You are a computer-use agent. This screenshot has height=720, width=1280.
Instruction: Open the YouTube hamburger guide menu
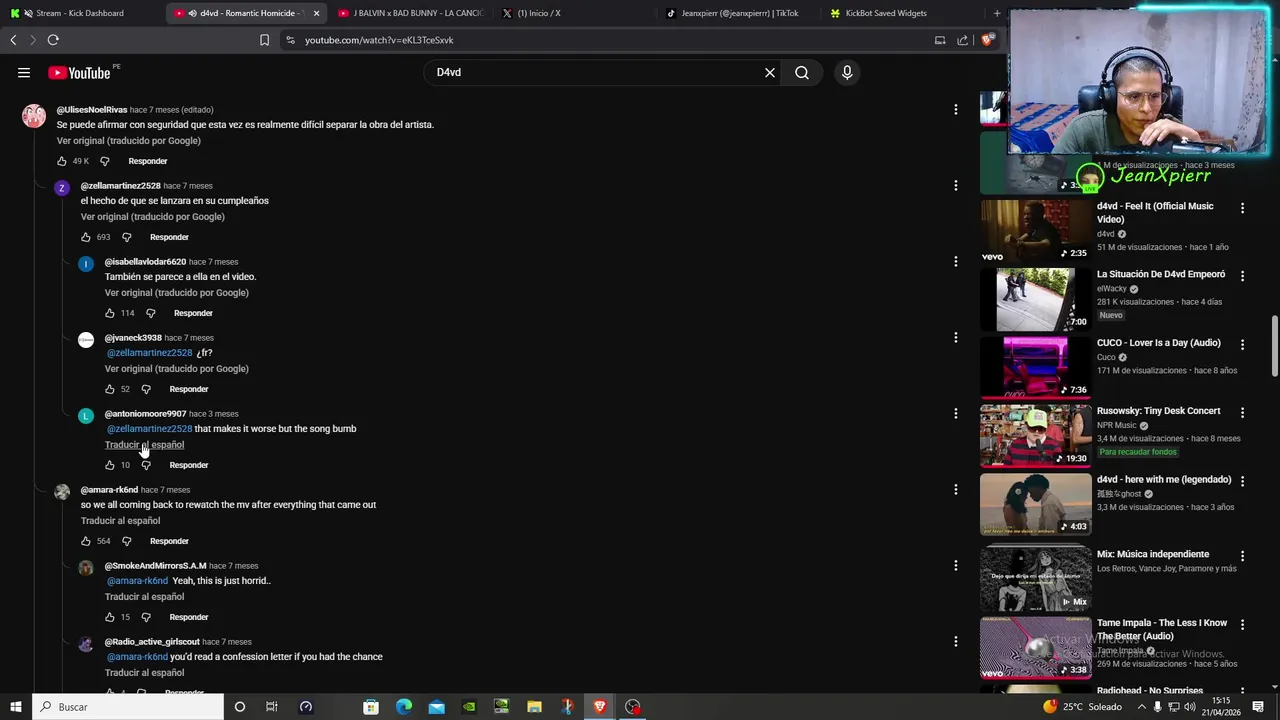click(x=24, y=72)
